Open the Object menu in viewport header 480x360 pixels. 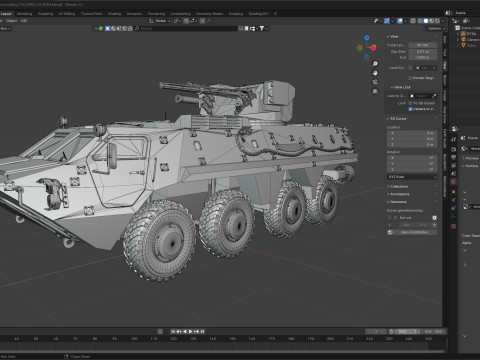point(11,21)
